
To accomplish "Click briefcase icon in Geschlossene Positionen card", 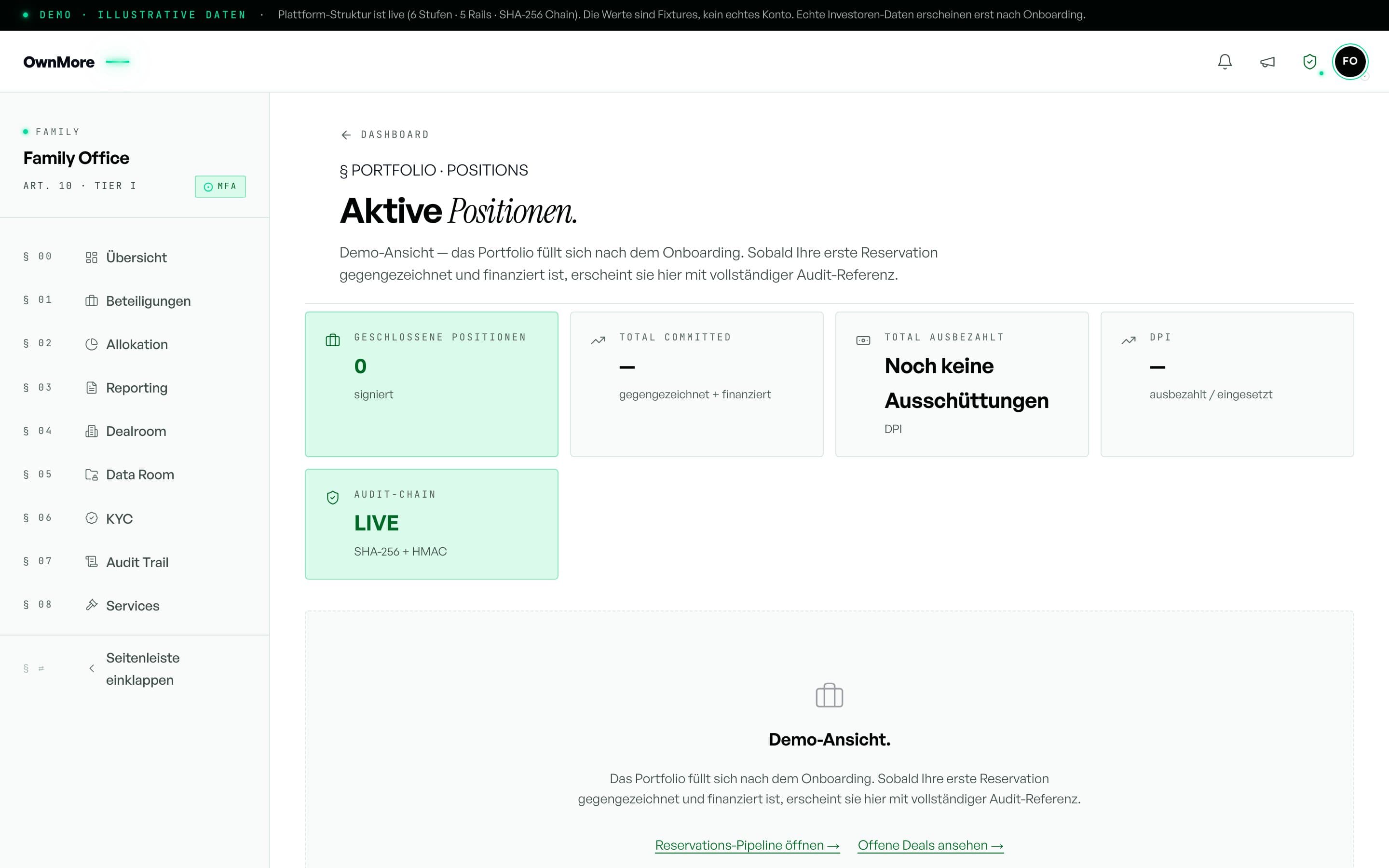I will [333, 340].
